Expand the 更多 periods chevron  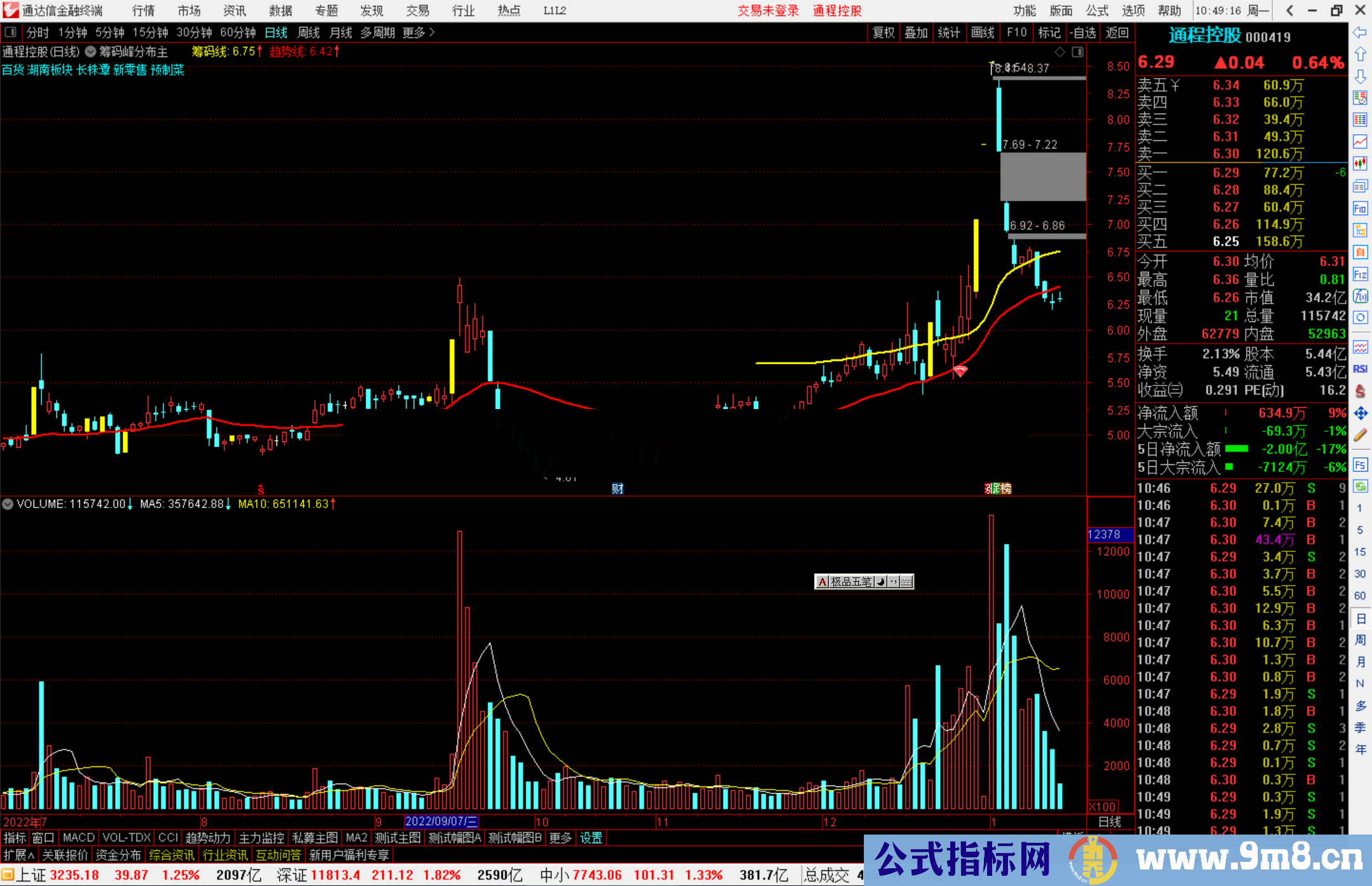tap(432, 32)
